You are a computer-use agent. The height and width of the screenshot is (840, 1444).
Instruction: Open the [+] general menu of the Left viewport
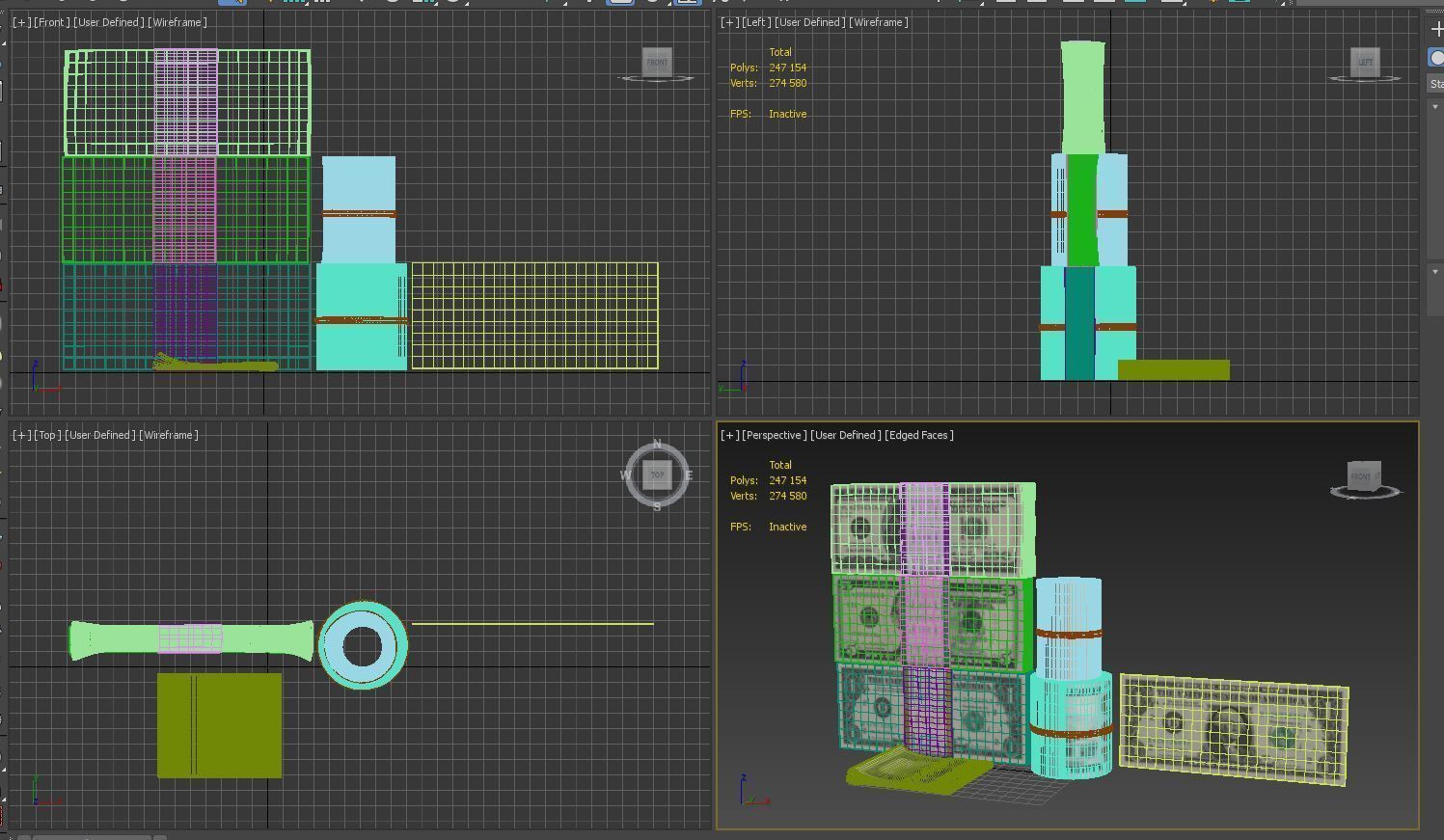click(x=729, y=22)
